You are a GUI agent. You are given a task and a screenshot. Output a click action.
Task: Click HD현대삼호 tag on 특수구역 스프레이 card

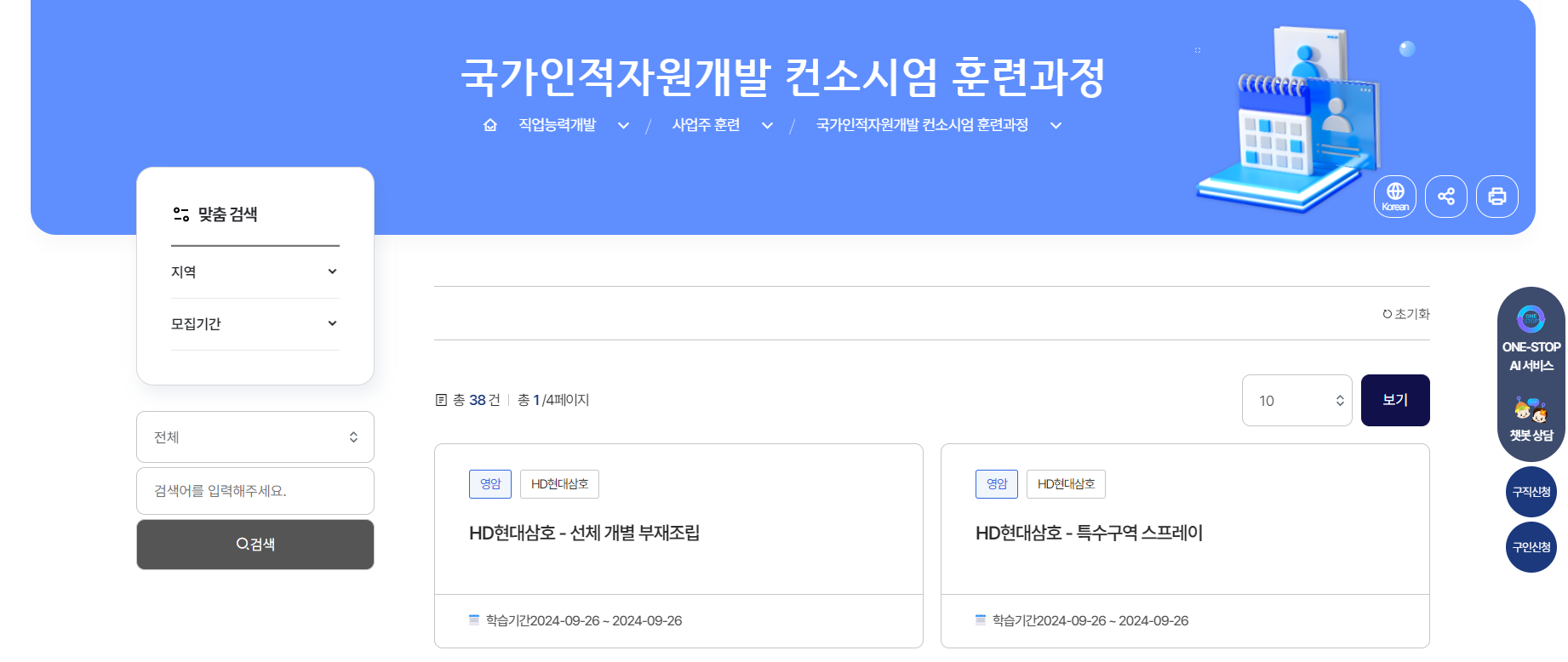point(1066,484)
